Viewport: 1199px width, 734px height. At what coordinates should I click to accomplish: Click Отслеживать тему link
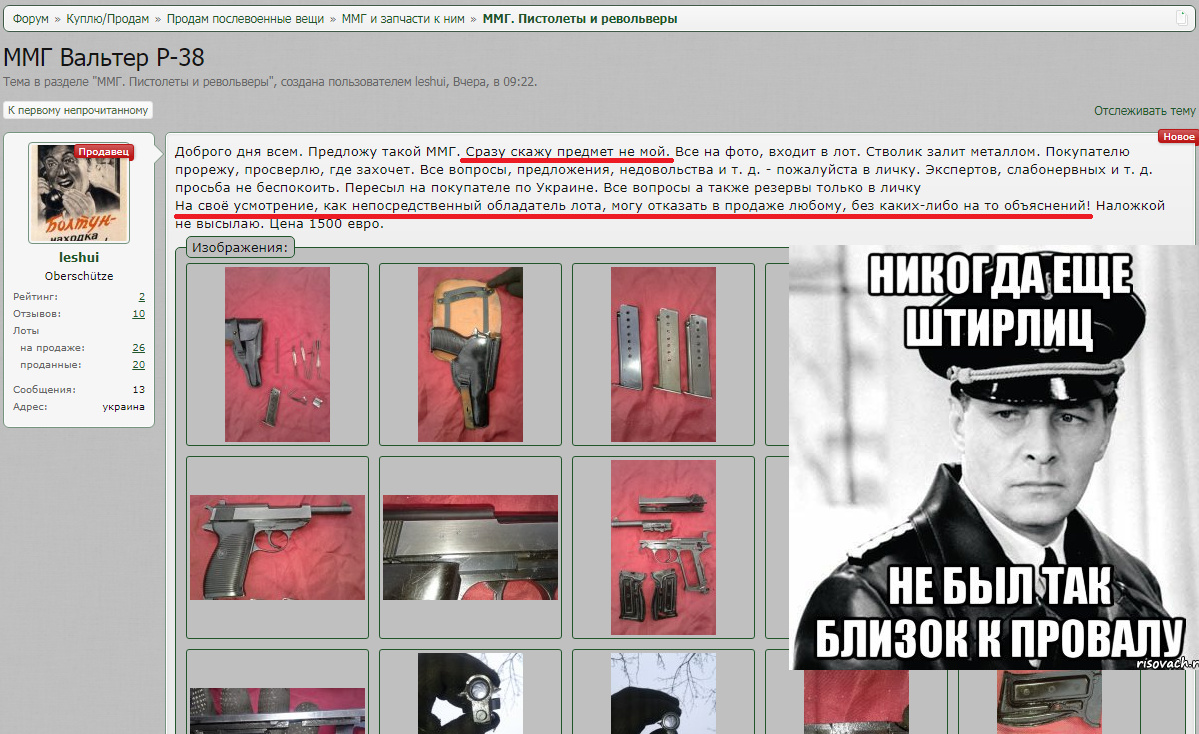1145,111
